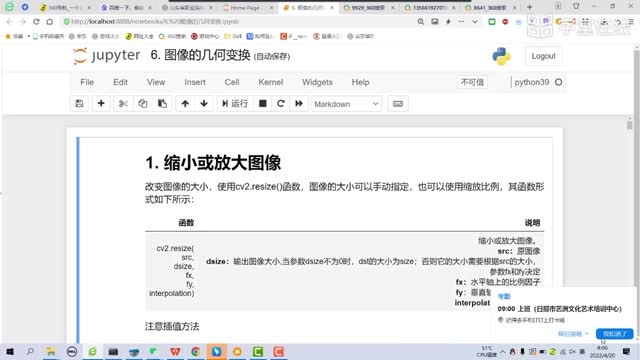Move the selected cell down

(204, 104)
